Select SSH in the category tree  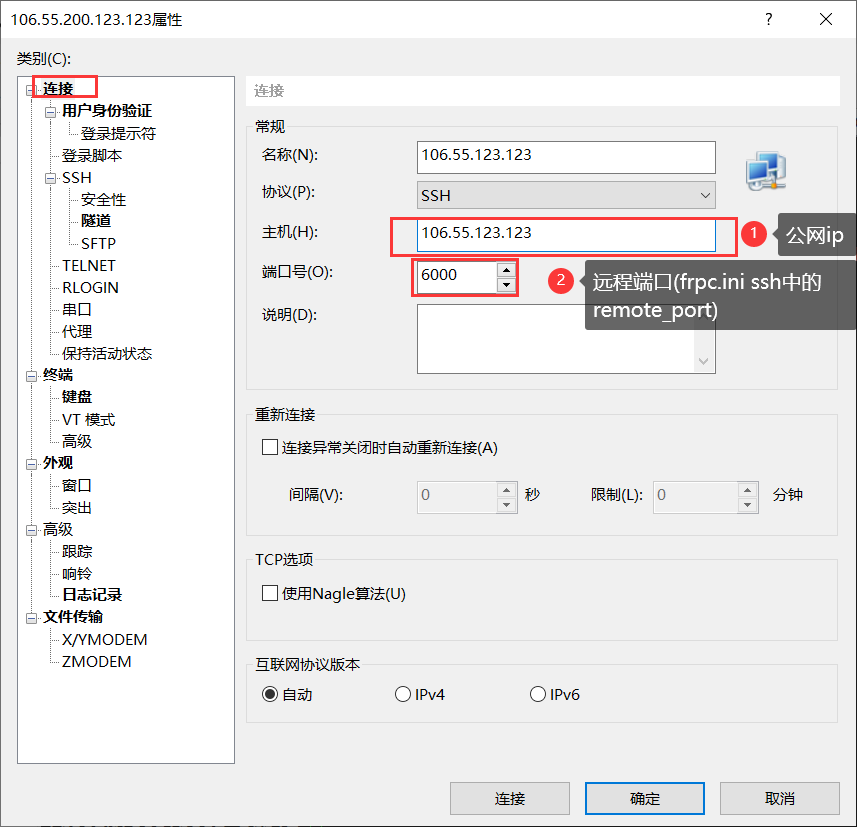(x=77, y=178)
